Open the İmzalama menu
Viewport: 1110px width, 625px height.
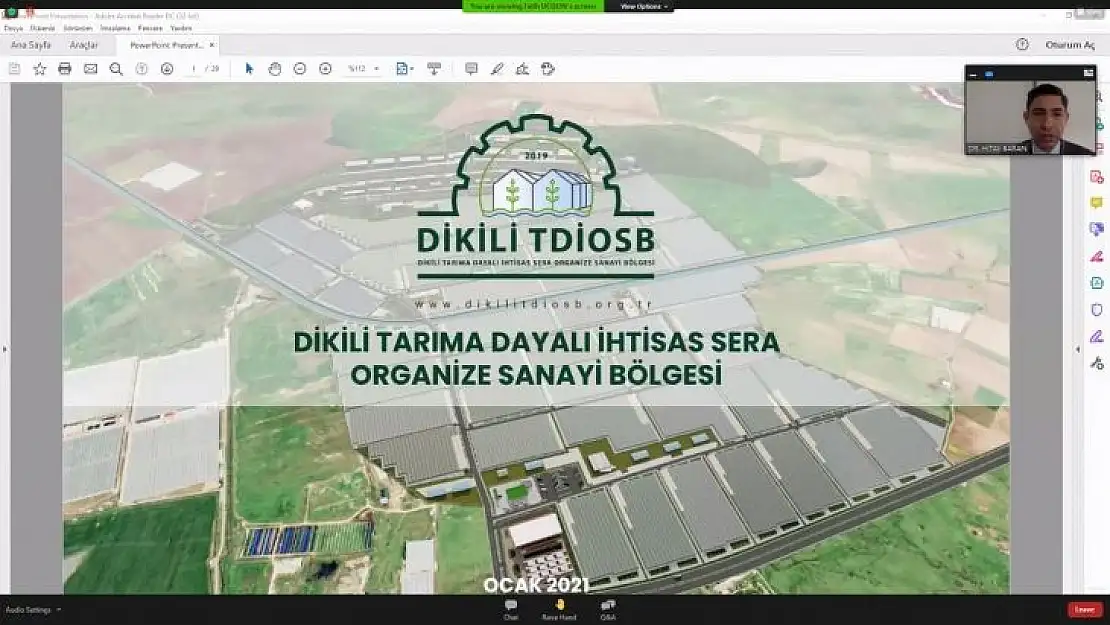pyautogui.click(x=115, y=28)
